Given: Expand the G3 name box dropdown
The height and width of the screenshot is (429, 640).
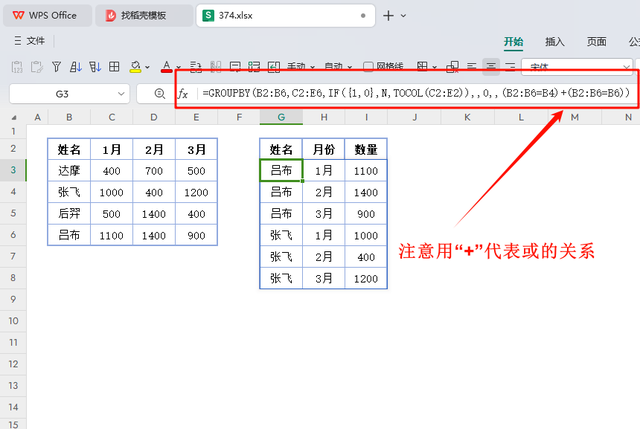Looking at the screenshot, I should 121,94.
